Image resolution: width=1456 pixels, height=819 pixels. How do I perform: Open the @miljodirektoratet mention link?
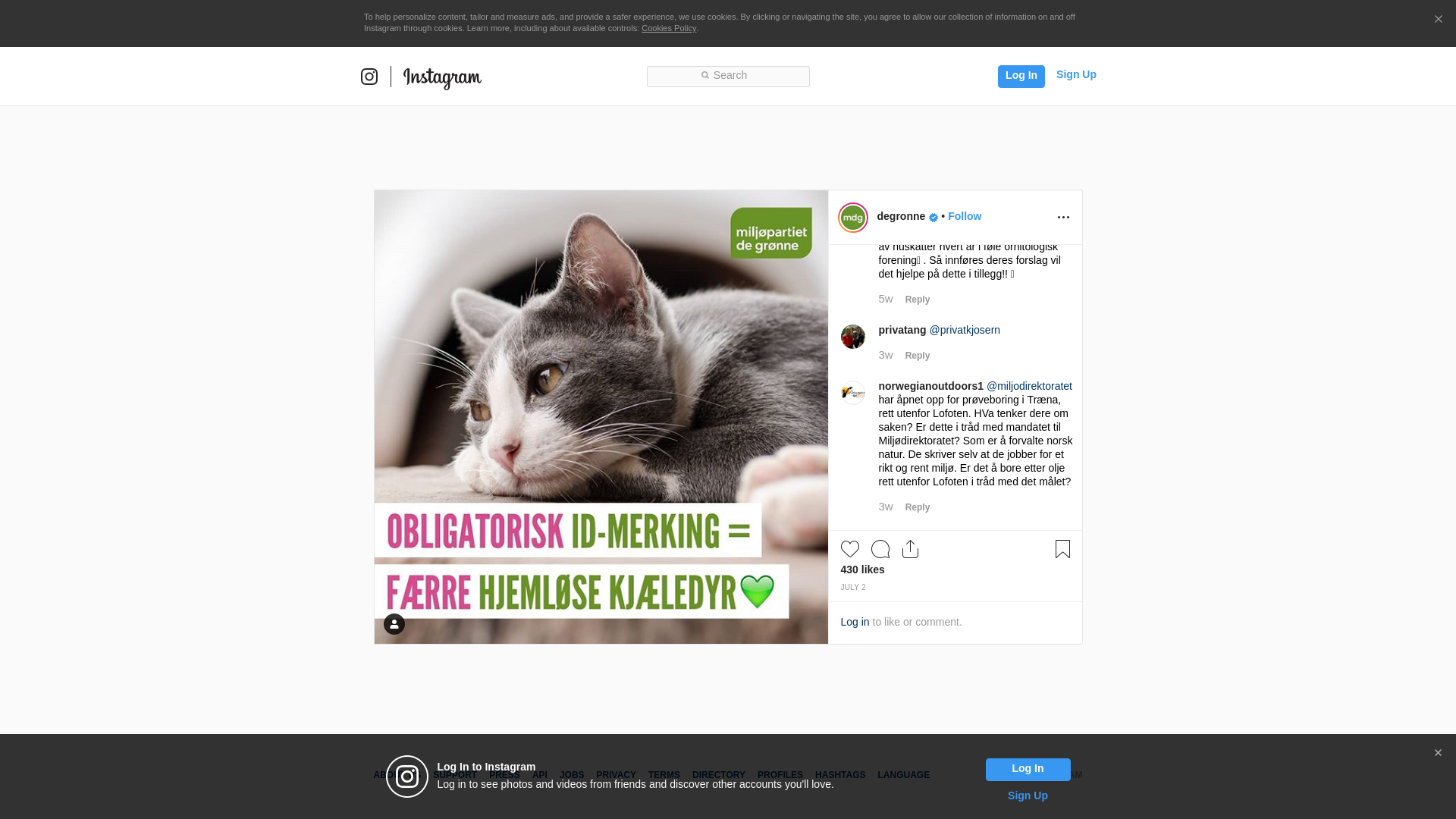[1029, 386]
